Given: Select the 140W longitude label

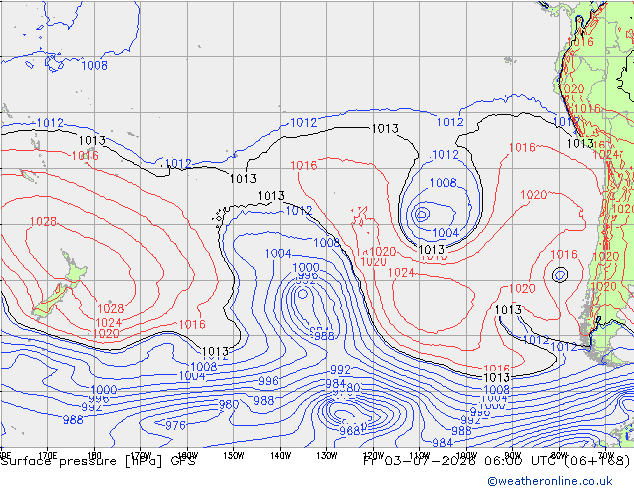Looking at the screenshot, I should point(280,456).
